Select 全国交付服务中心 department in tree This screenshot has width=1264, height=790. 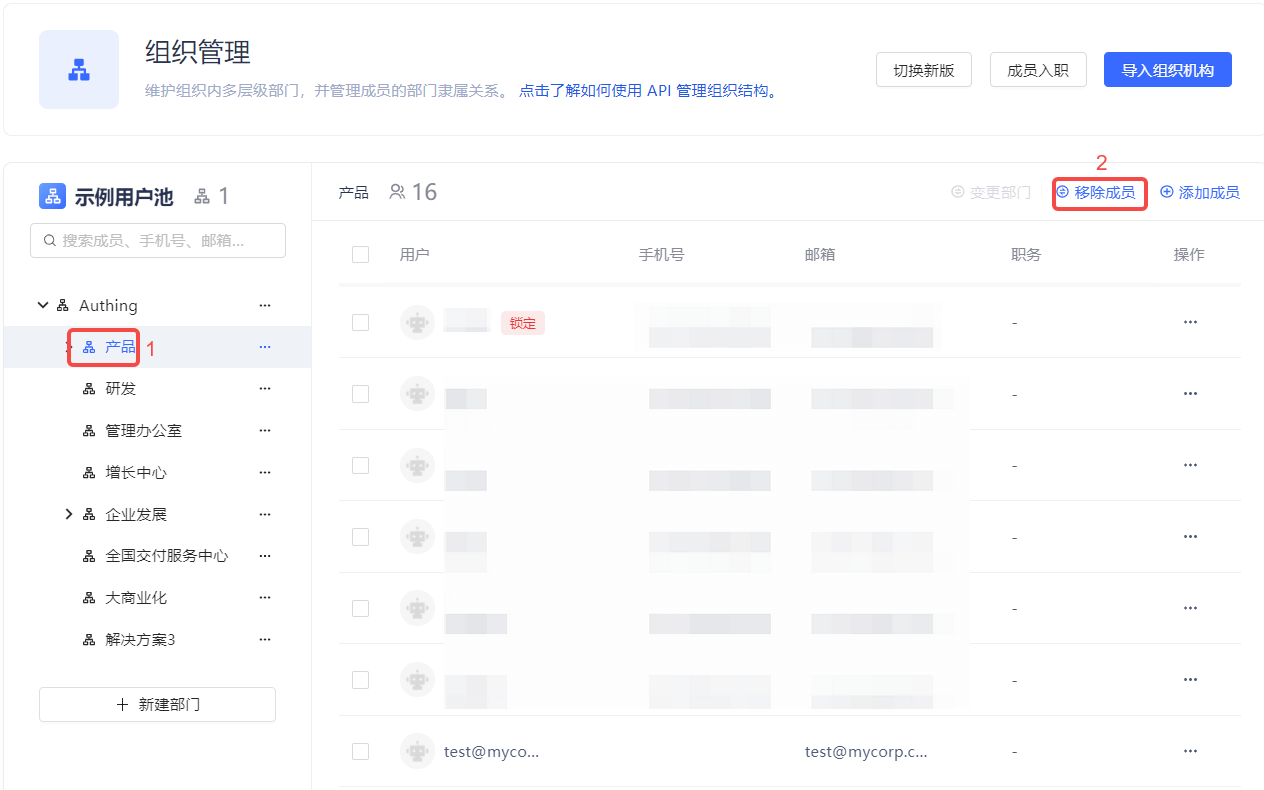pos(166,556)
